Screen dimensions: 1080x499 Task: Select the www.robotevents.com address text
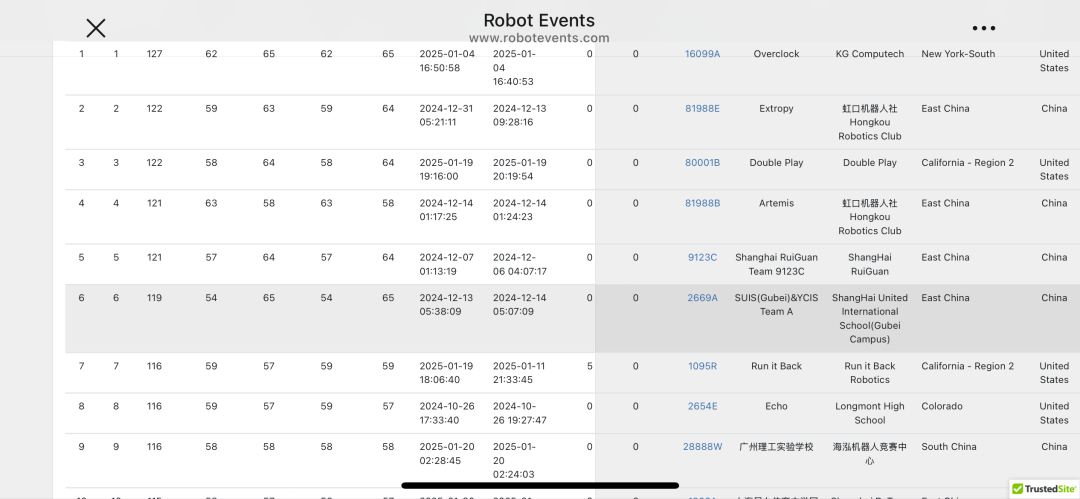(x=539, y=39)
